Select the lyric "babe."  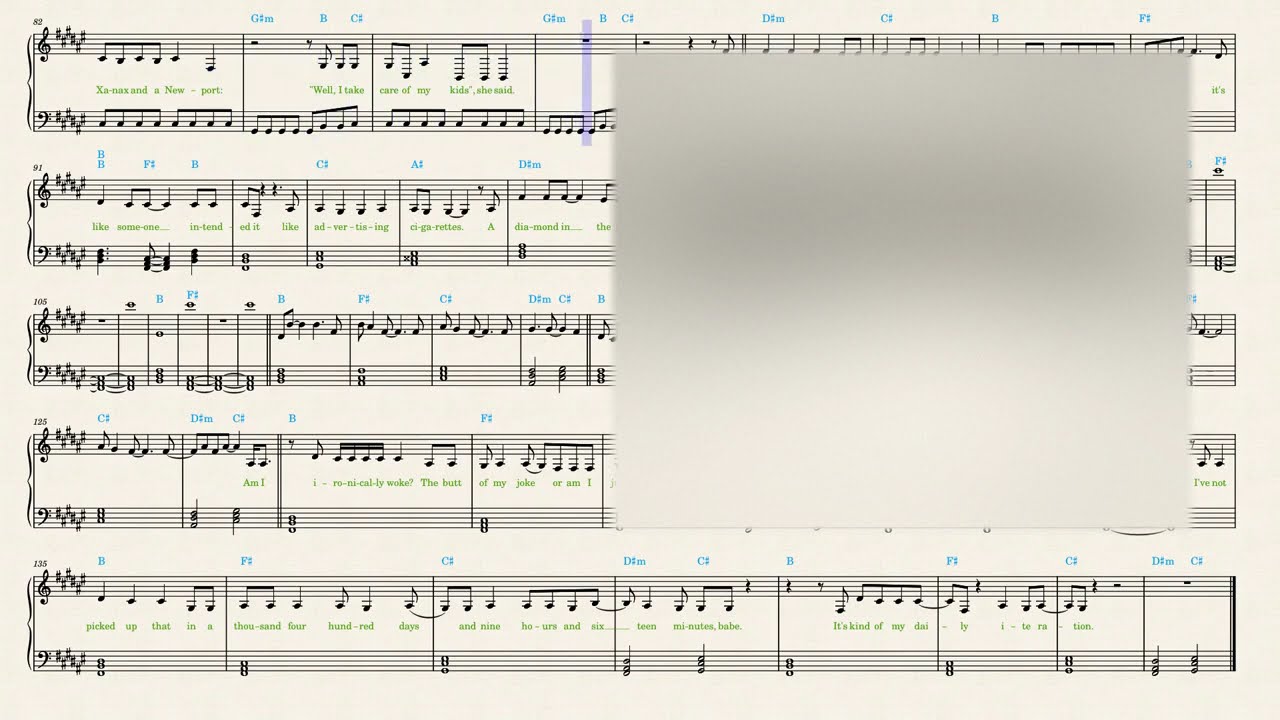[730, 626]
